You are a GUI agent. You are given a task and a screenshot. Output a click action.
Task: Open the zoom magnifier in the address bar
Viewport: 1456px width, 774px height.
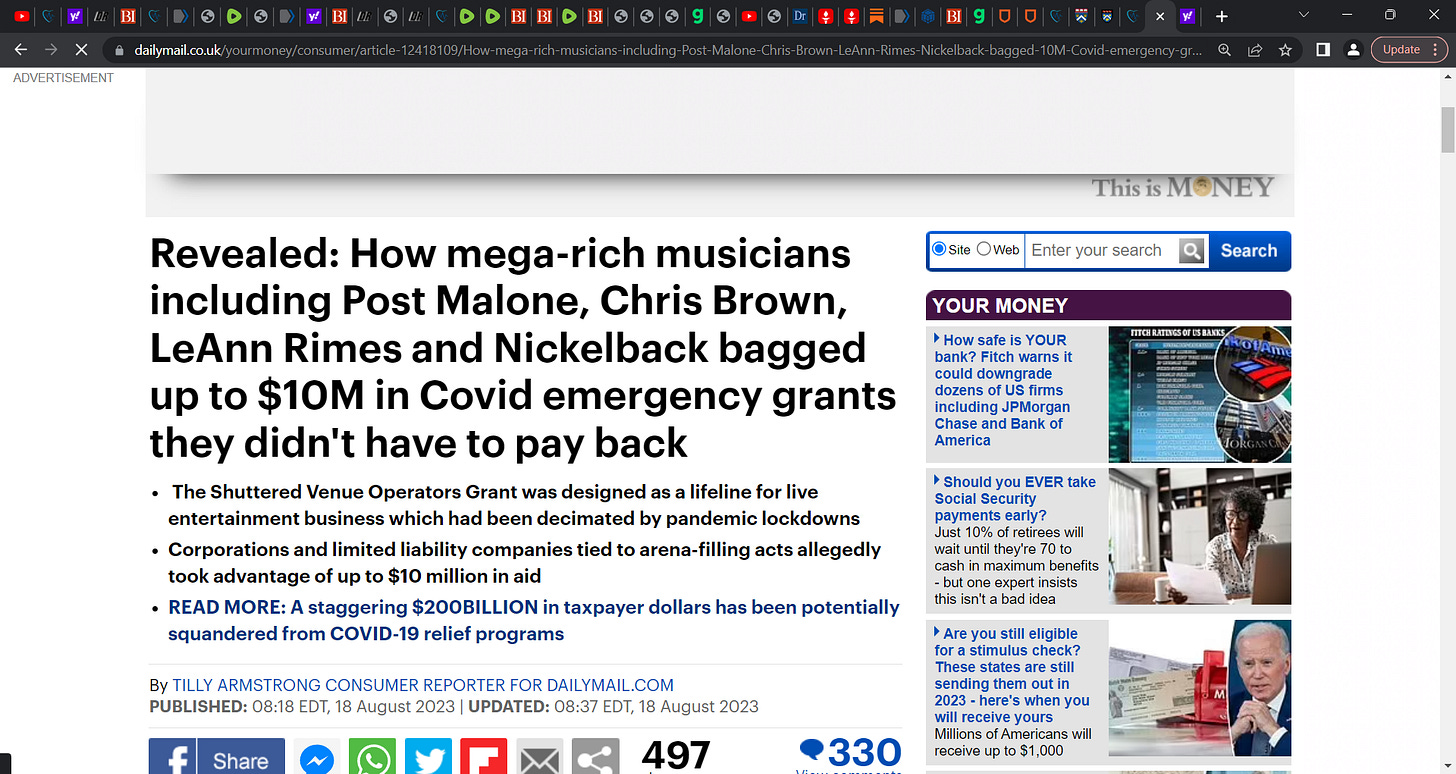pyautogui.click(x=1225, y=49)
